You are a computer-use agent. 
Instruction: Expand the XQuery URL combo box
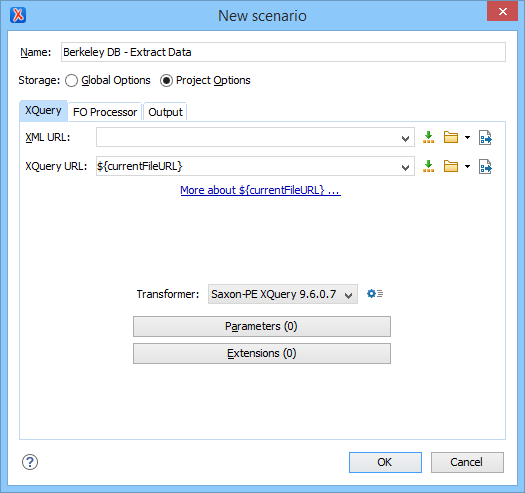click(405, 166)
